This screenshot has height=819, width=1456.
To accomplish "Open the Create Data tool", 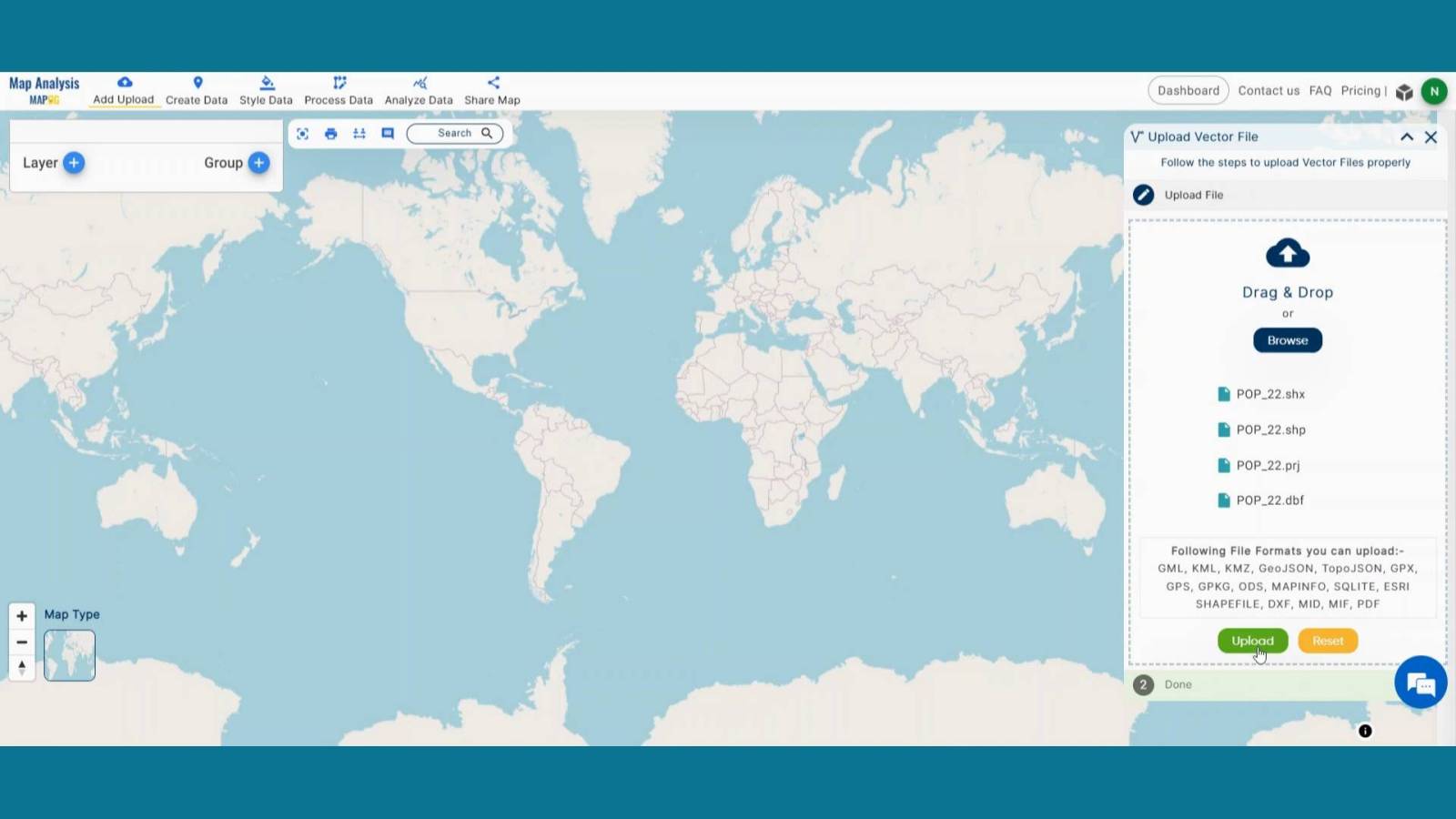I will point(197,89).
